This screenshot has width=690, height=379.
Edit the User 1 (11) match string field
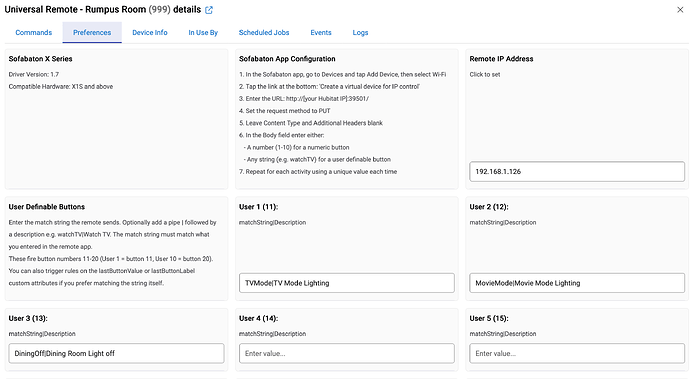pyautogui.click(x=347, y=283)
